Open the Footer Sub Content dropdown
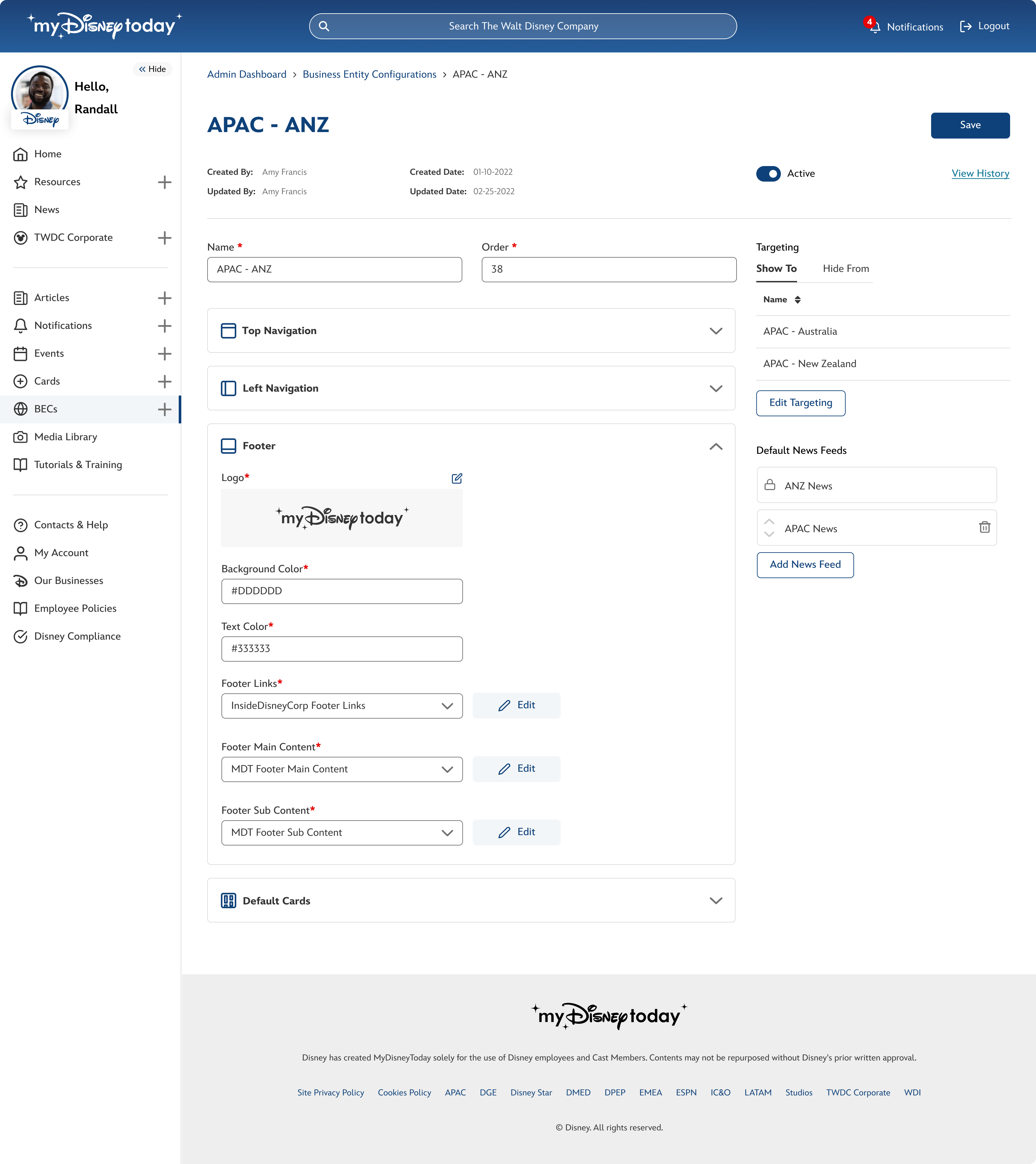Screen dimensions: 1036x1164 coord(342,833)
